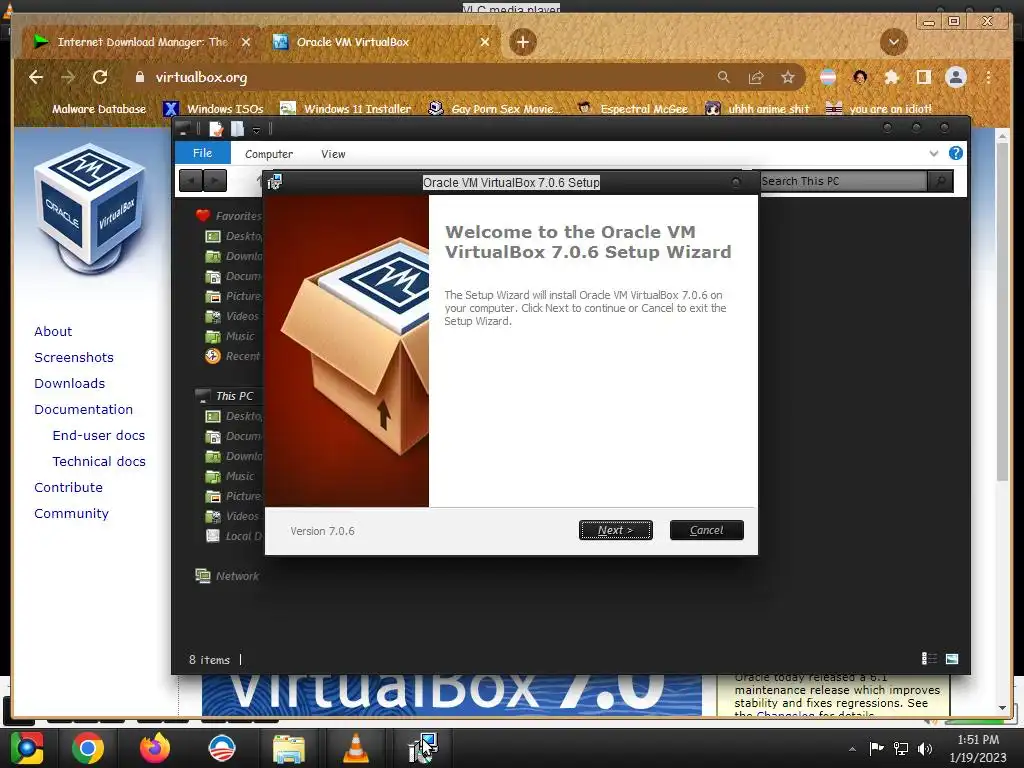Open the Espectral McGee bookmark

tap(632, 109)
